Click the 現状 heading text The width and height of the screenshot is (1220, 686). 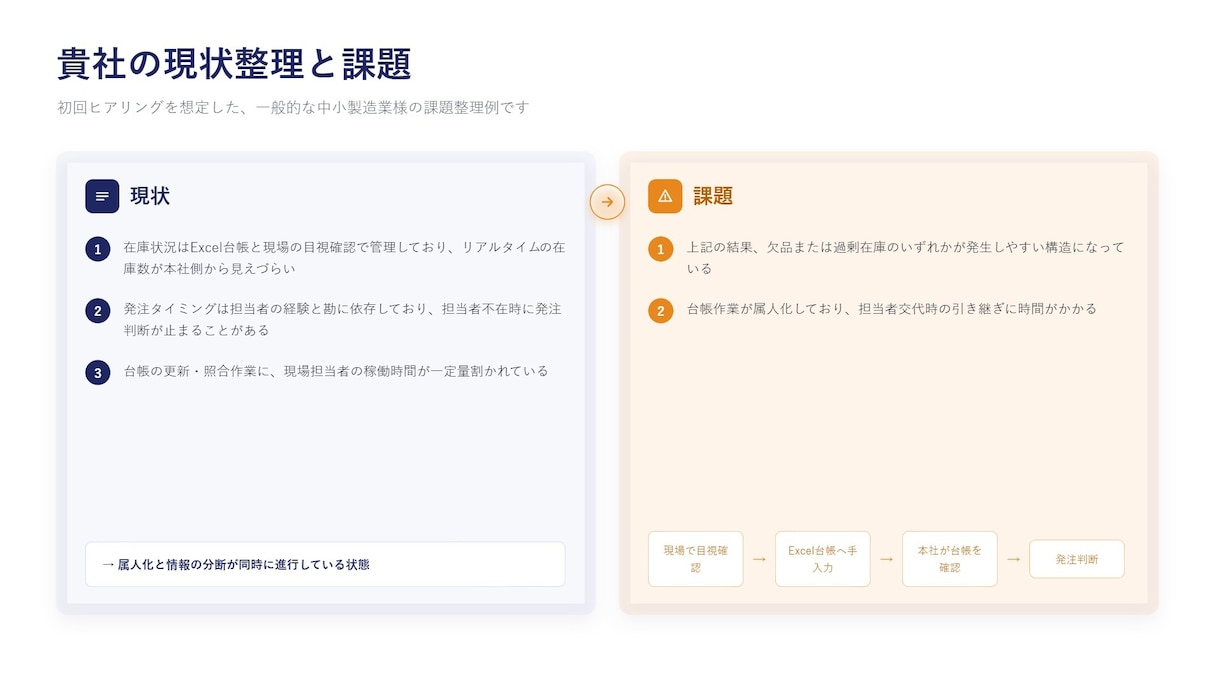pyautogui.click(x=150, y=196)
